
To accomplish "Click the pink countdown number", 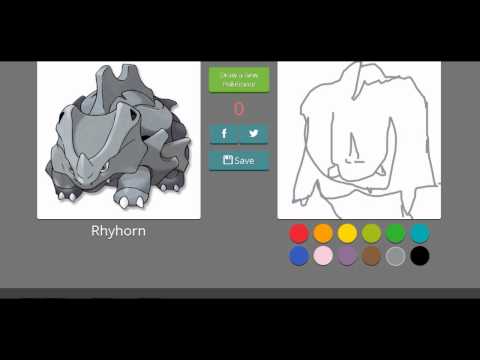I will tap(239, 109).
